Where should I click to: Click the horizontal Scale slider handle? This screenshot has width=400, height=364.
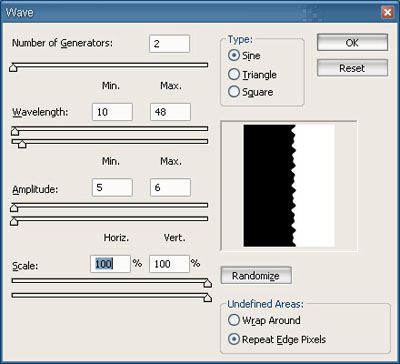pyautogui.click(x=207, y=284)
